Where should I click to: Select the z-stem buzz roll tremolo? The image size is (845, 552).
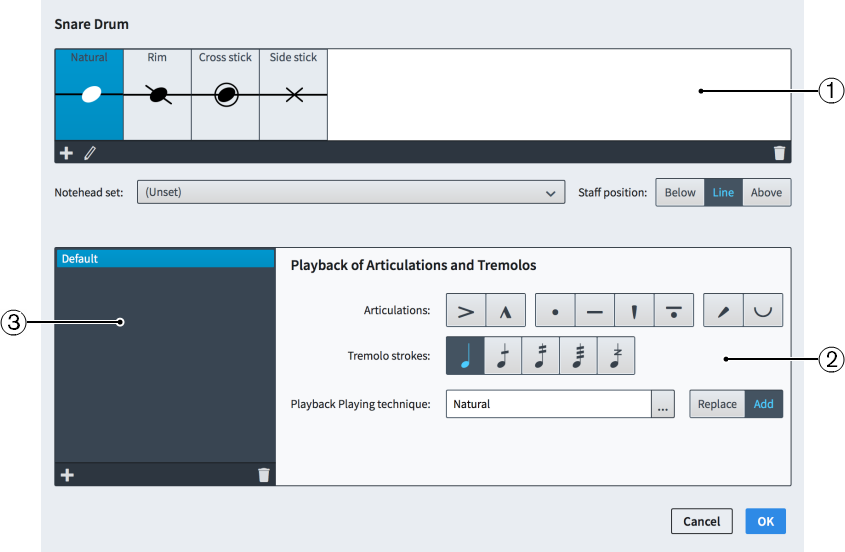616,356
